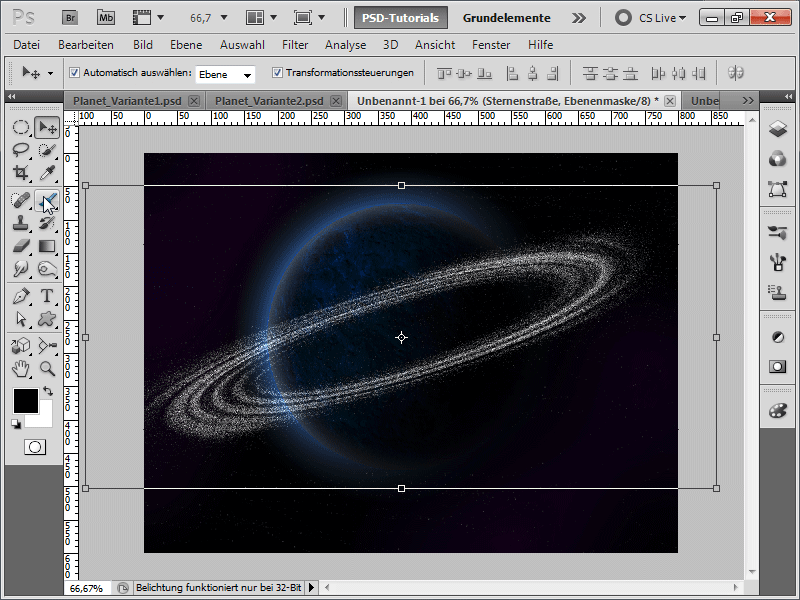800x600 pixels.
Task: Open the Paths panel icon
Action: click(778, 189)
